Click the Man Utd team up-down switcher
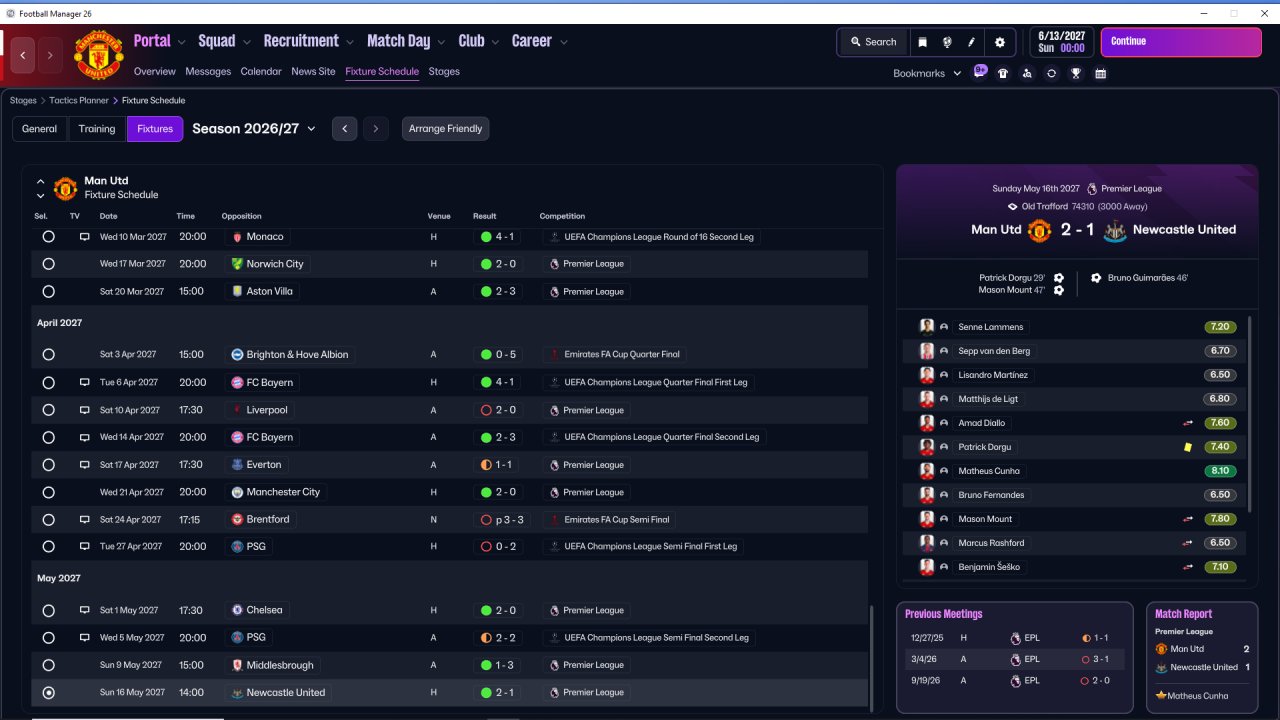 [41, 189]
